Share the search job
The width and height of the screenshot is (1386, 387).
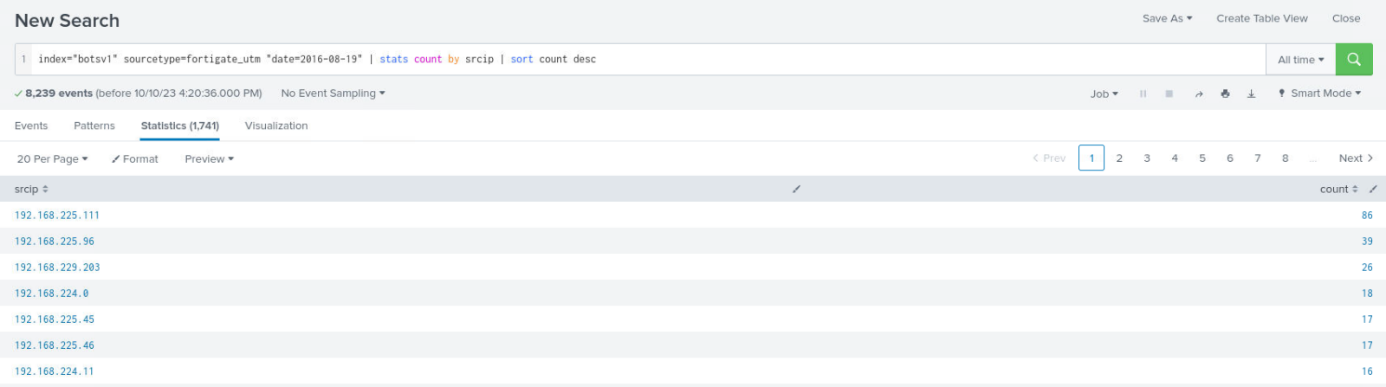(1198, 94)
